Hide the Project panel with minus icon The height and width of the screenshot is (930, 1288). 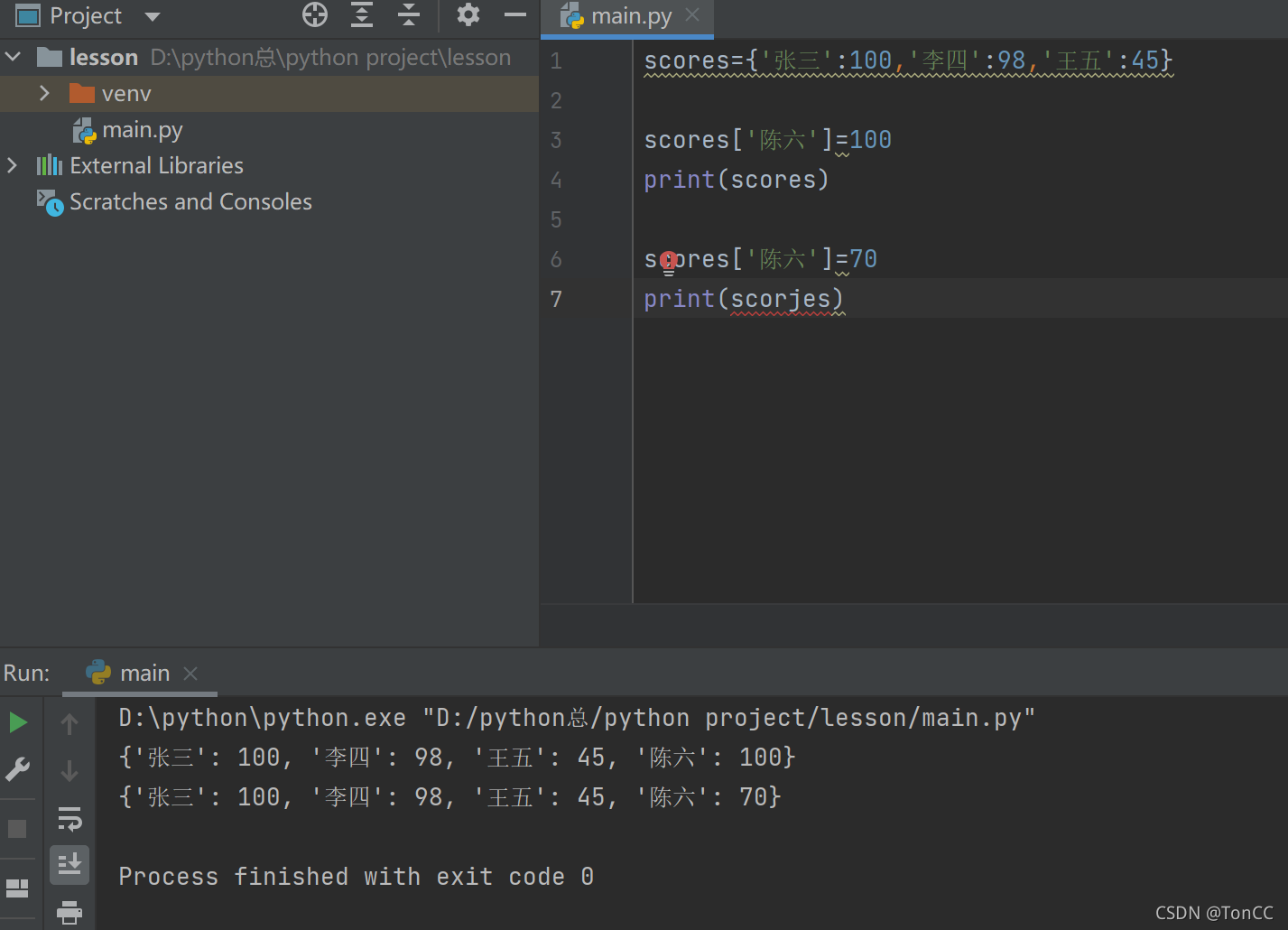[x=515, y=14]
